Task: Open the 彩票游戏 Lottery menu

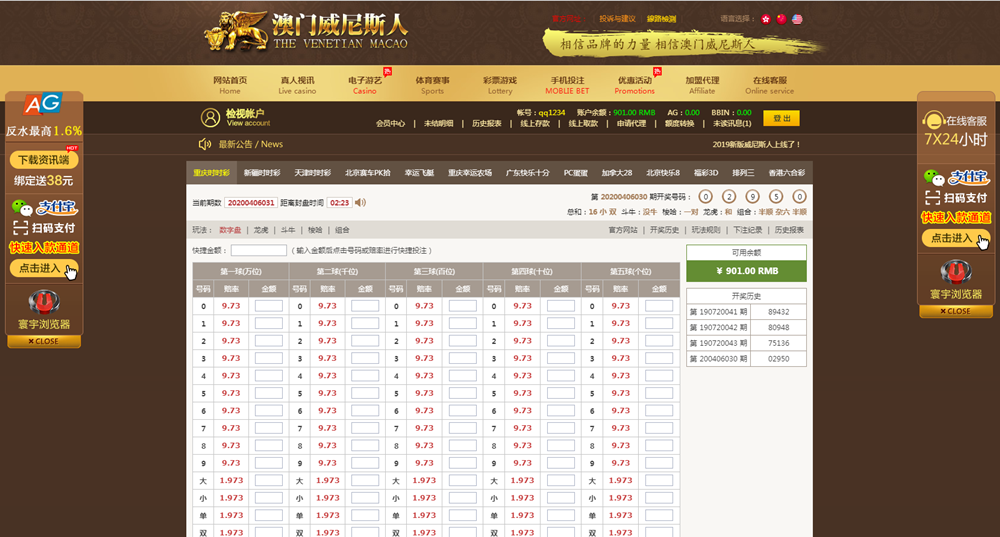Action: 499,85
